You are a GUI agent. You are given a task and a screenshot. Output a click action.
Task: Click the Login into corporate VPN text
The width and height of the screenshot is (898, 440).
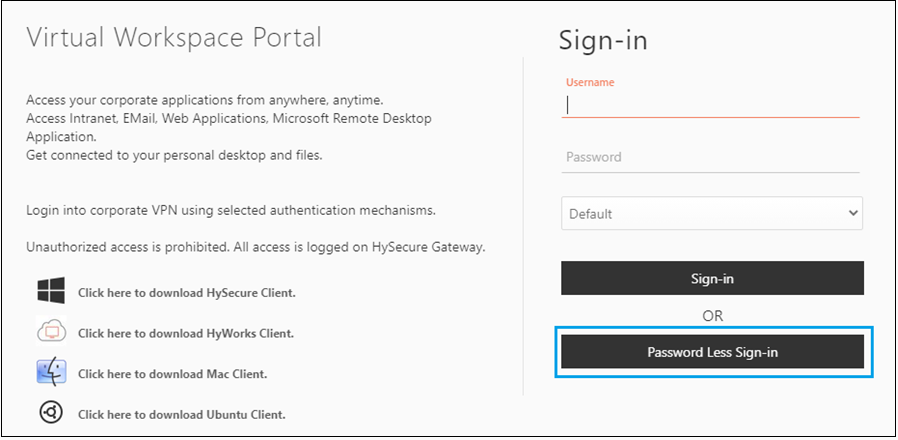231,210
